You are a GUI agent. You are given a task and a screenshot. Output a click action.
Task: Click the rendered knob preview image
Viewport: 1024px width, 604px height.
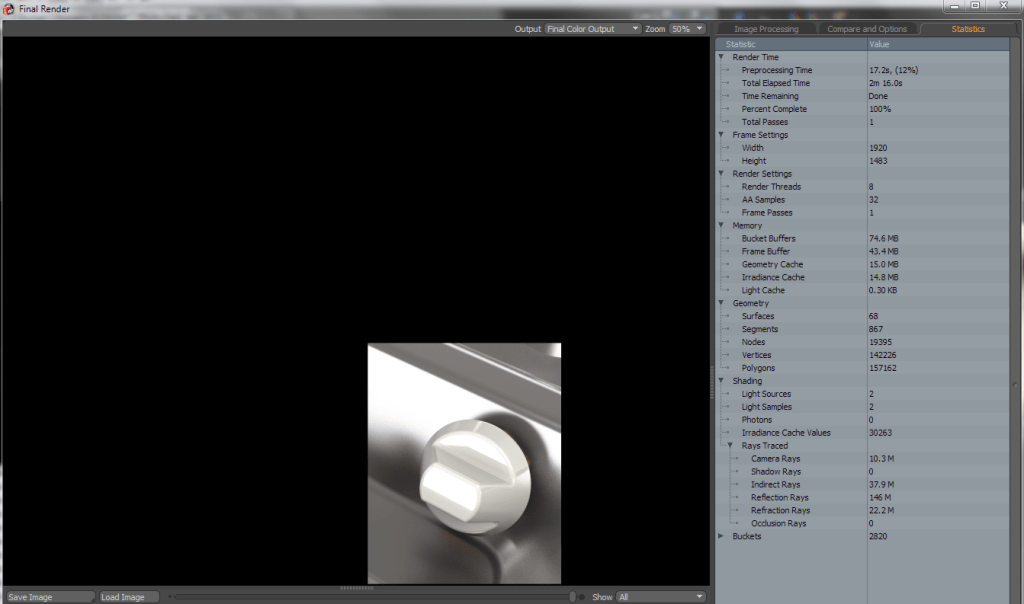click(x=465, y=463)
